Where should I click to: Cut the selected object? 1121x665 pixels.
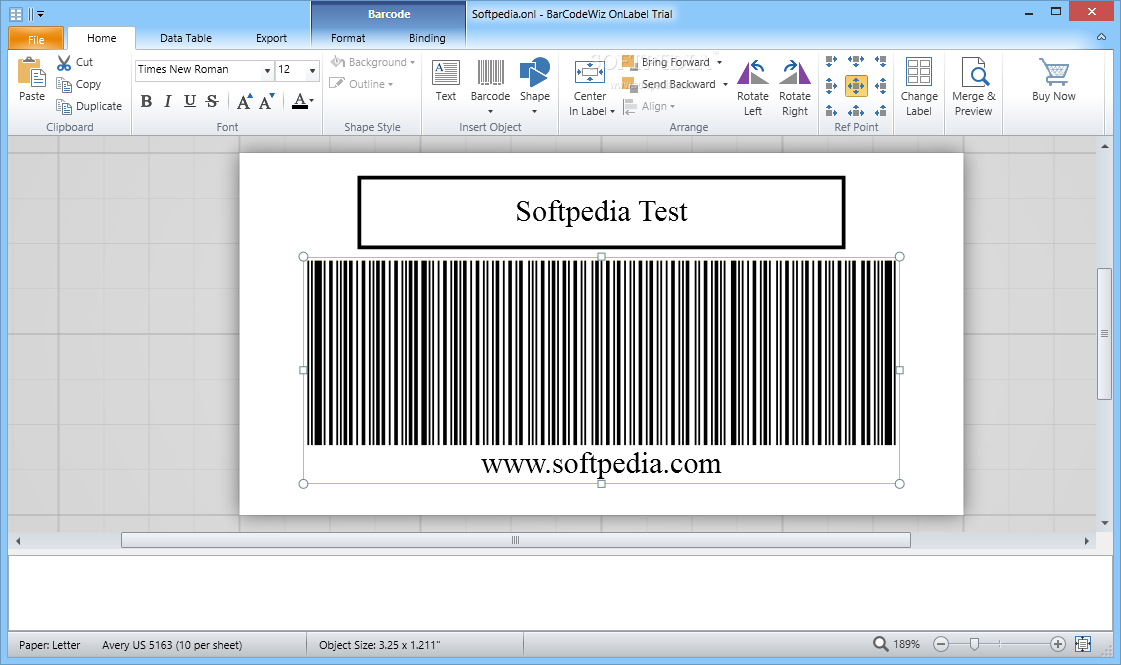(x=75, y=62)
